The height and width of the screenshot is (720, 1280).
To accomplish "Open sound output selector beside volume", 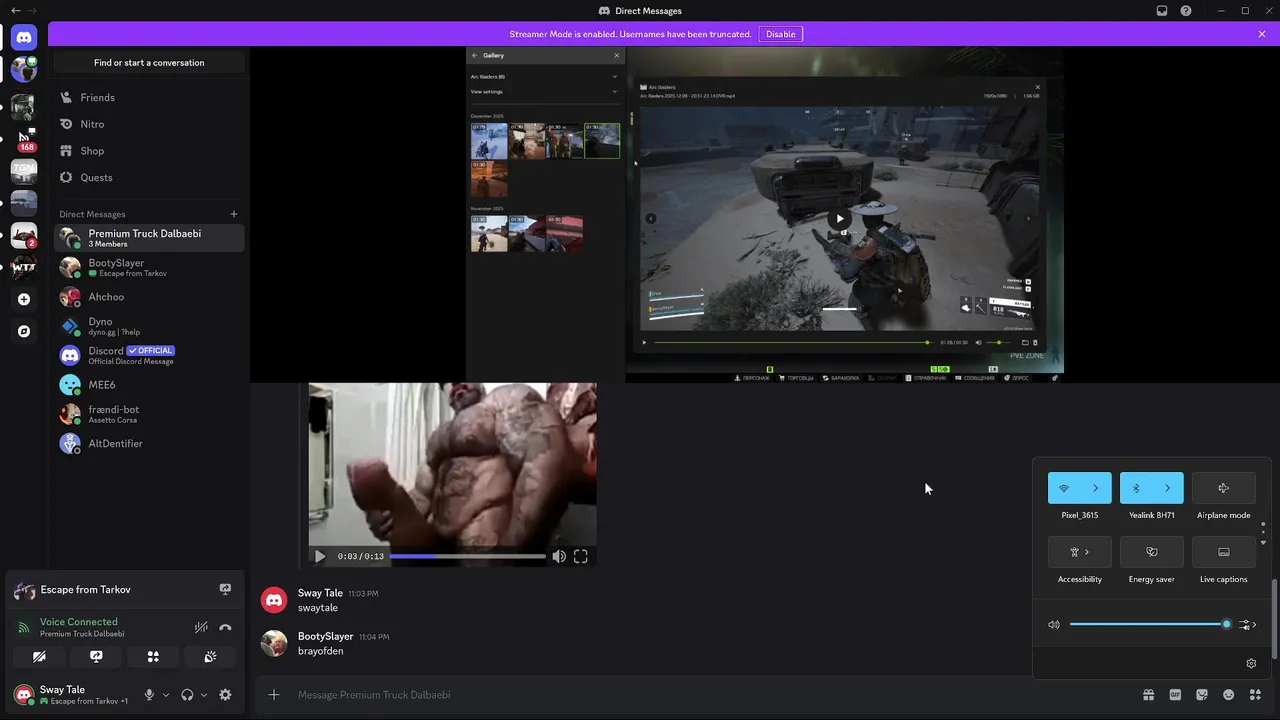I will click(1248, 624).
